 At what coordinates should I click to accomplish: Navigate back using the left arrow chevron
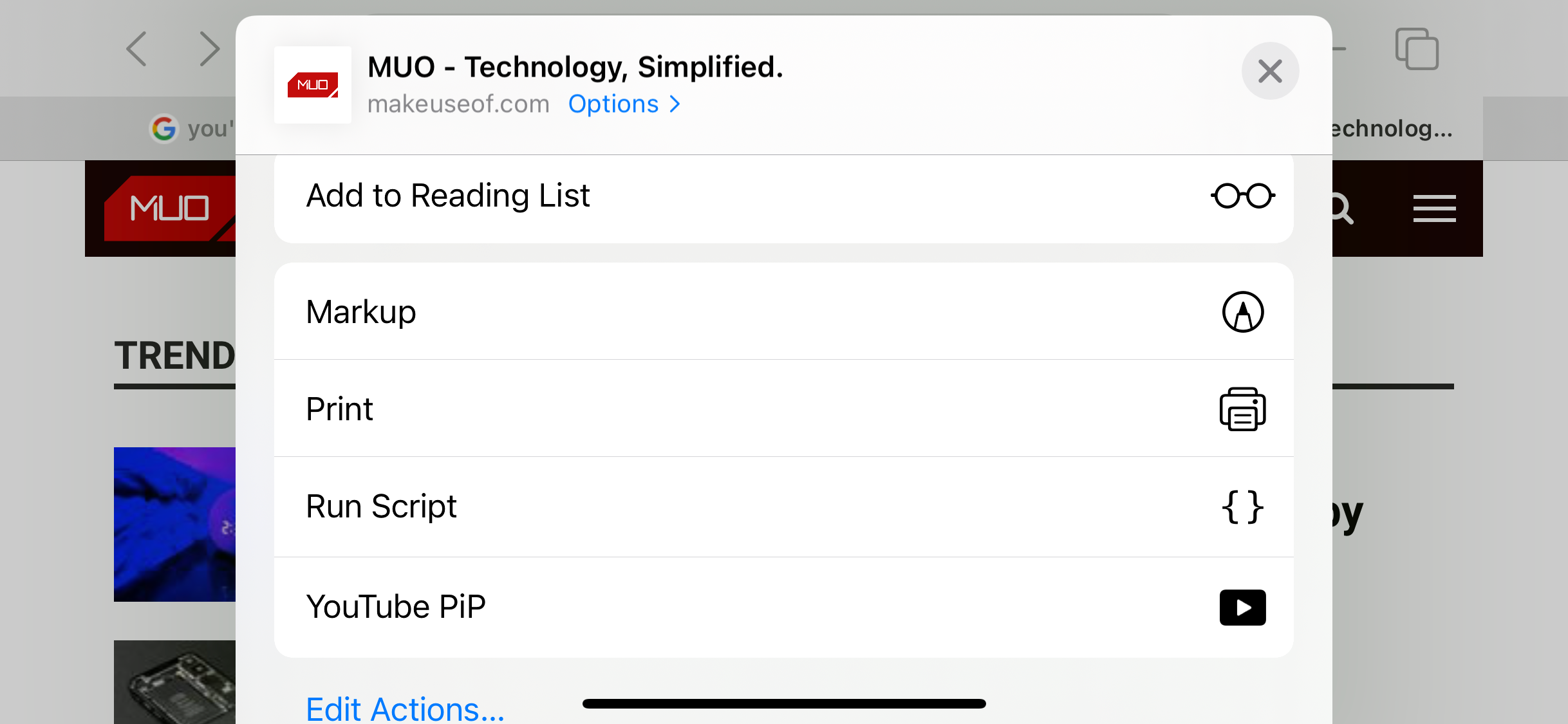[136, 48]
